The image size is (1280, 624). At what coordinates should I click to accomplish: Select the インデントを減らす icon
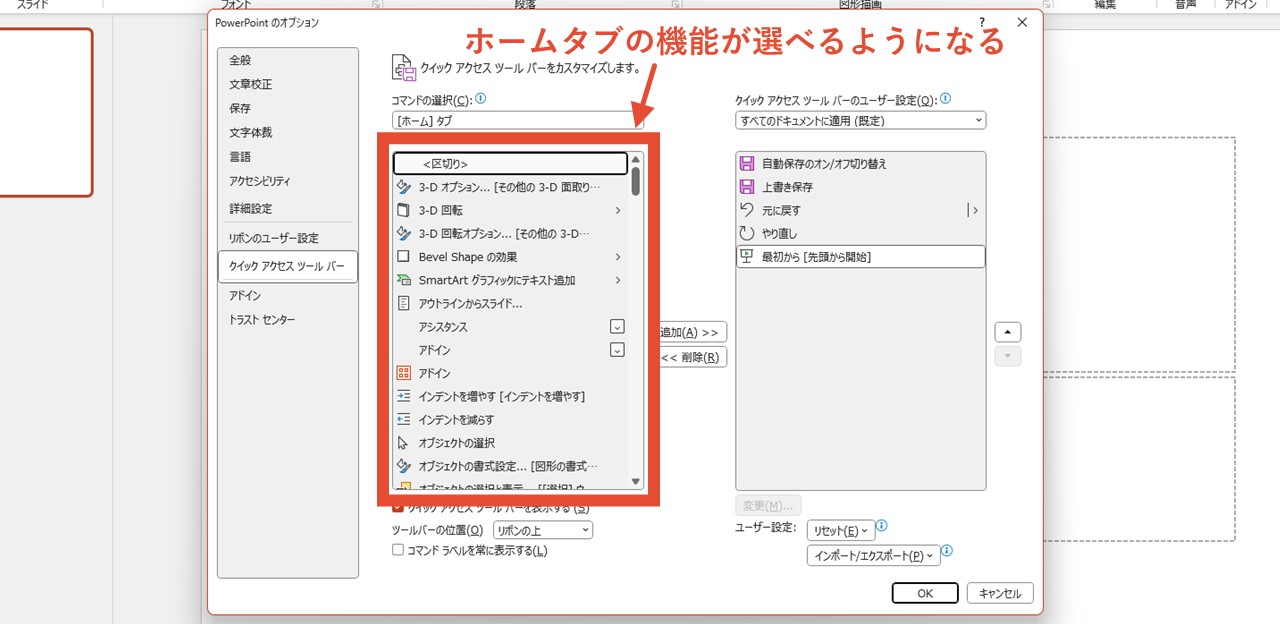(404, 419)
